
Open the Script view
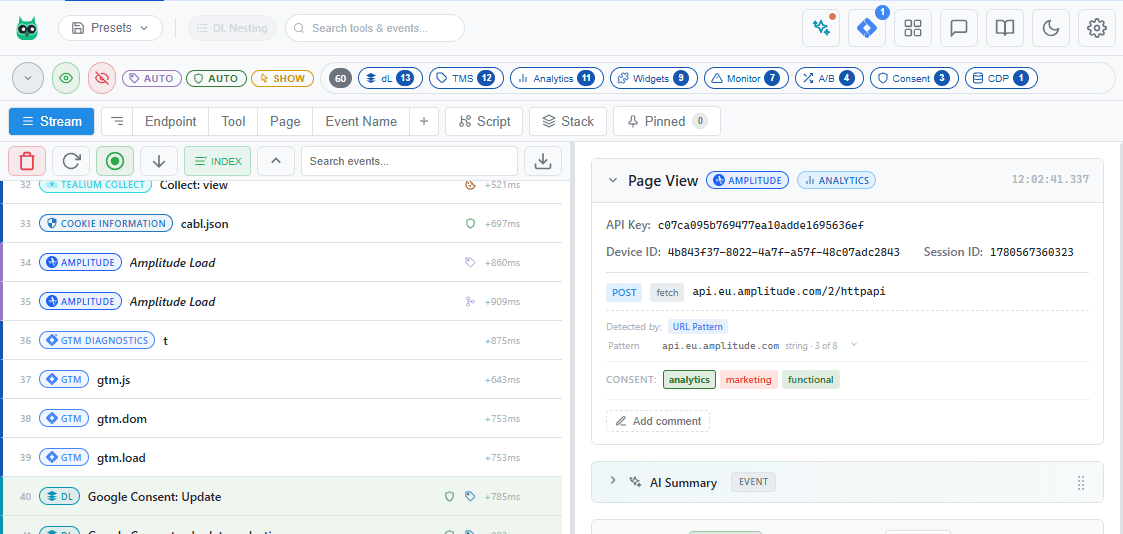pos(485,121)
